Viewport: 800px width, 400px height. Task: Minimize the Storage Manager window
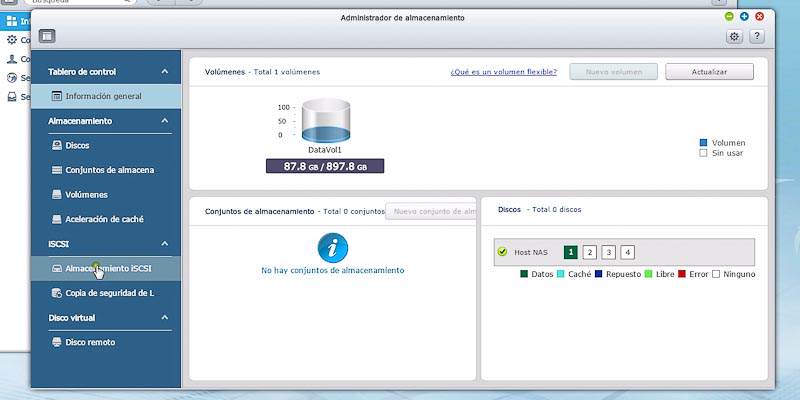coord(729,16)
